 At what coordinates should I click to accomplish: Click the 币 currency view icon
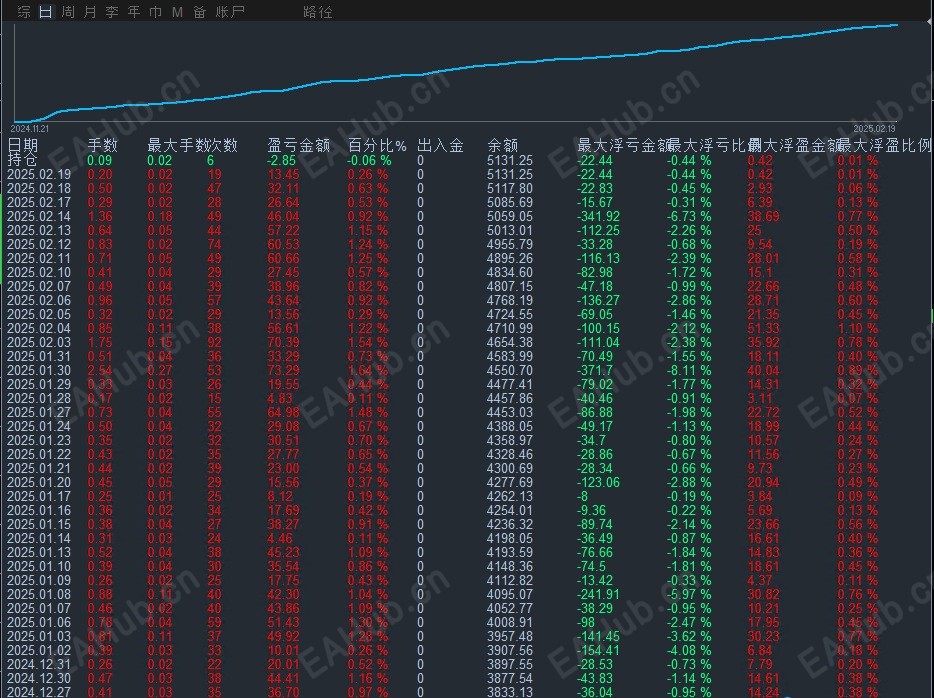[x=155, y=13]
